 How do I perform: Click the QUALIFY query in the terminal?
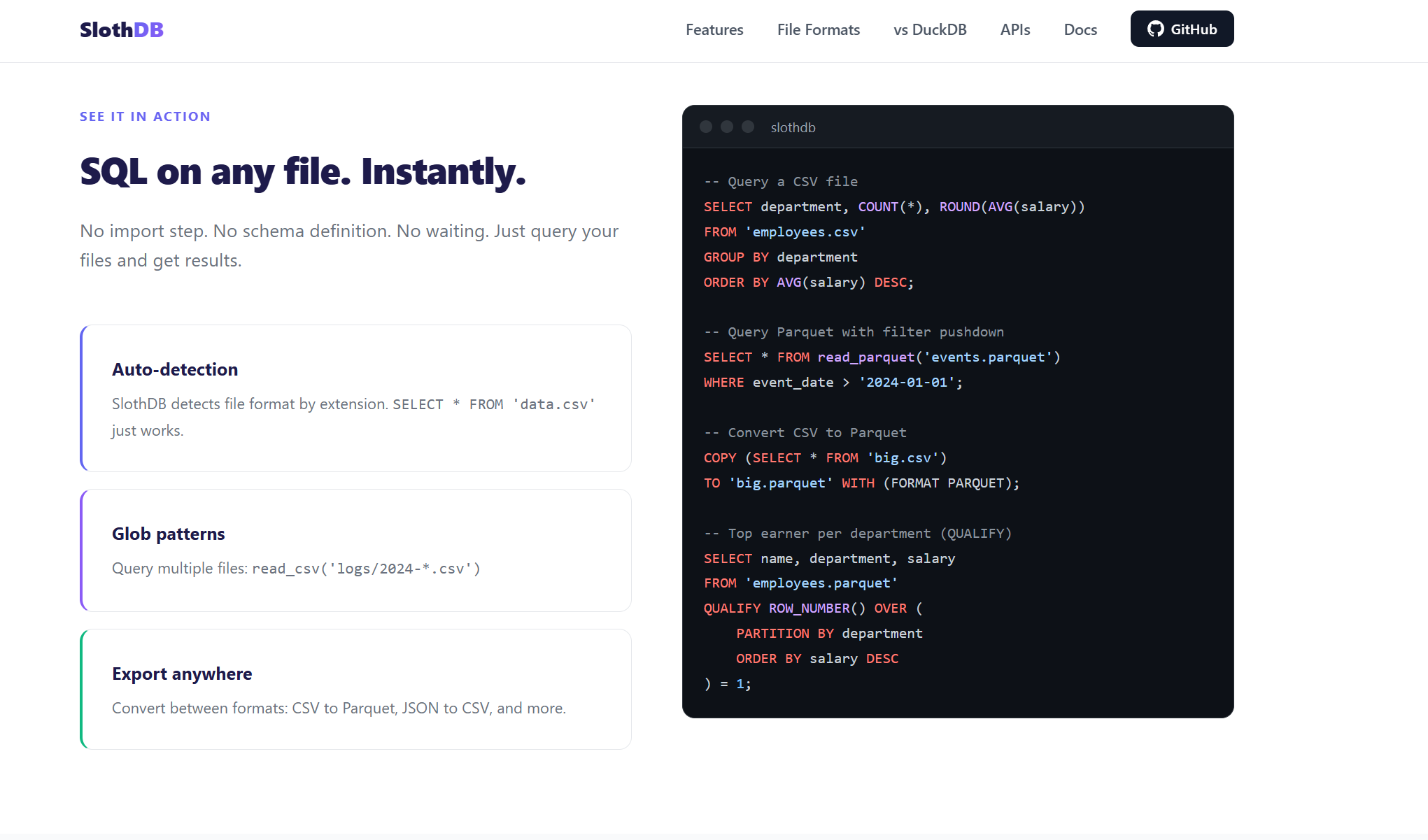[x=813, y=608]
